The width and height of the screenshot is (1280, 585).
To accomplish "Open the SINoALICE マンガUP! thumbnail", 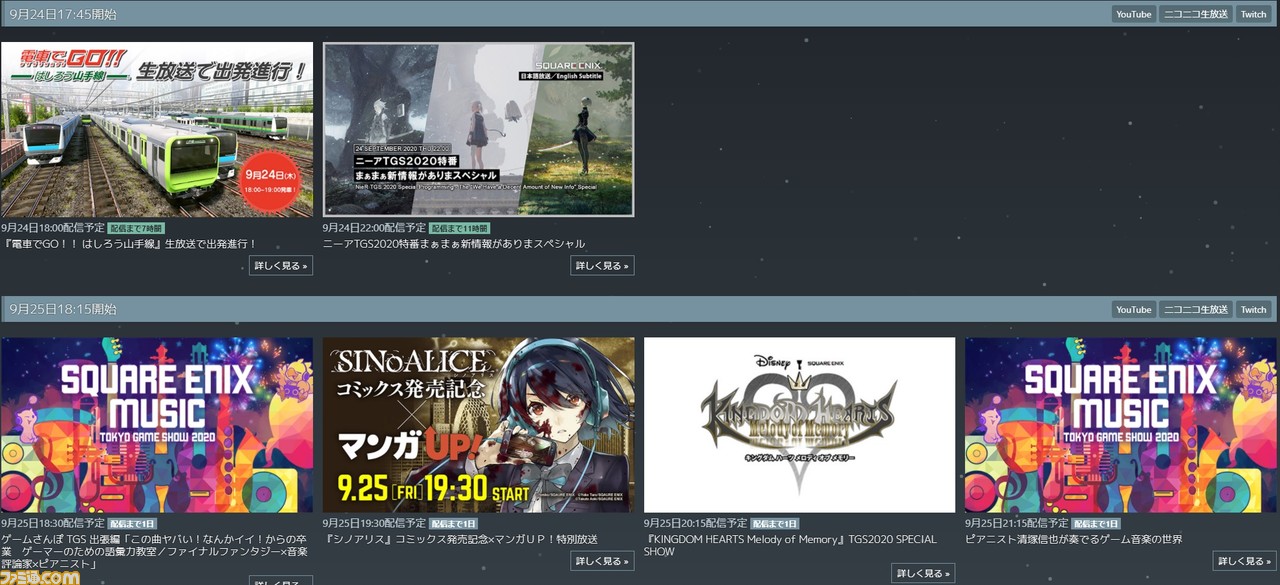I will [478, 425].
